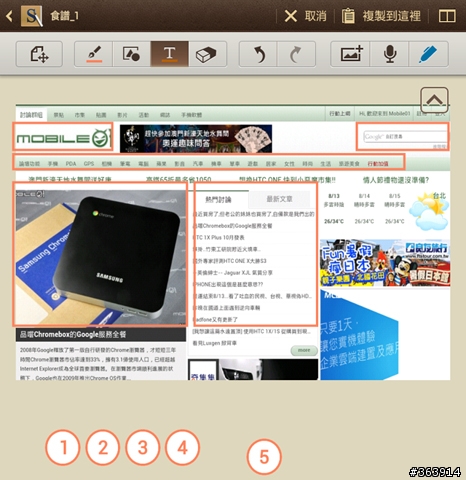
Task: Open the blue 只要1天 cloud ad
Action: (x=359, y=335)
